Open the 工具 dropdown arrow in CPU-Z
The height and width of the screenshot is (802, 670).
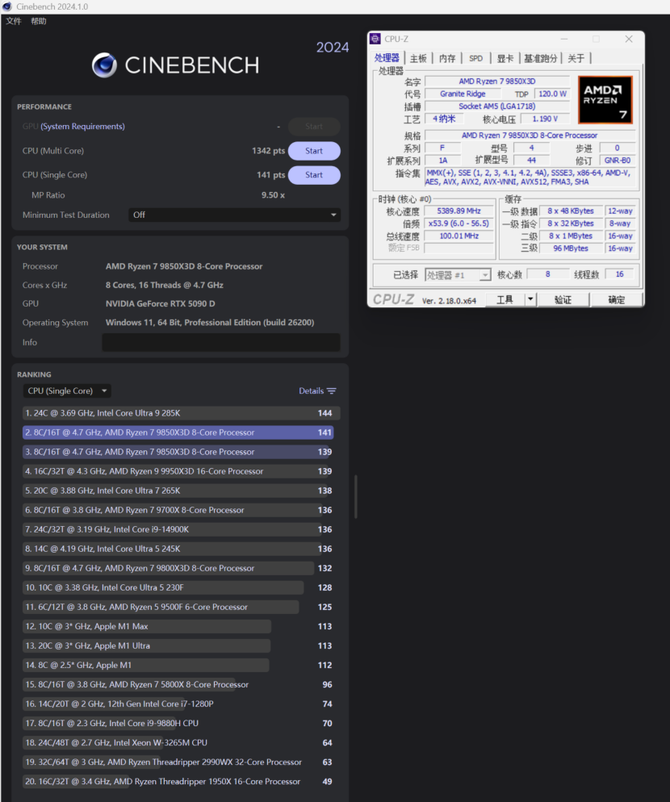coord(530,299)
